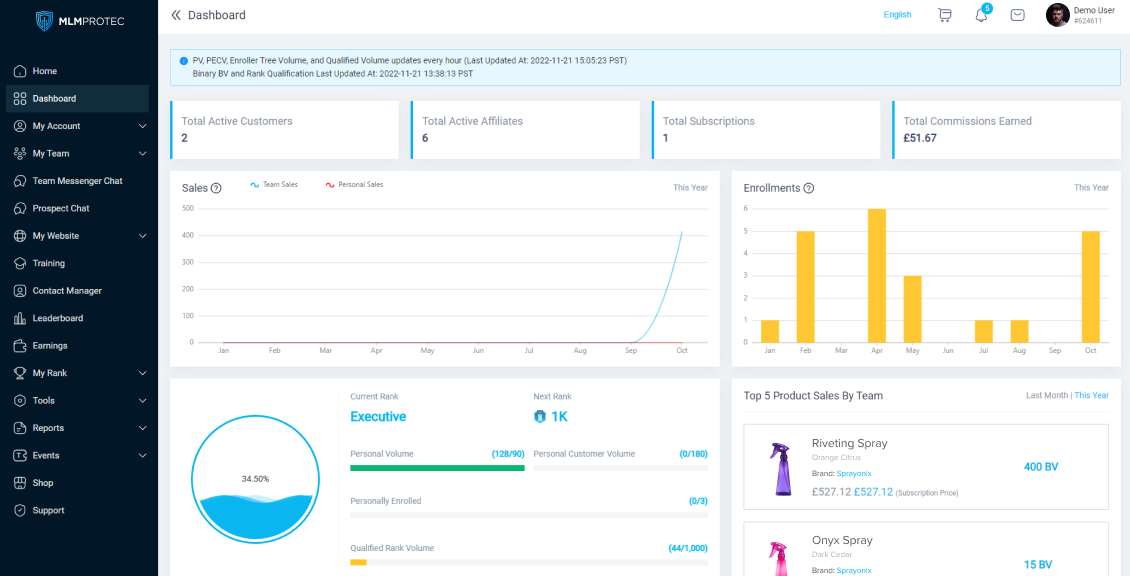Click the green Personal Volume progress bar
This screenshot has height=576, width=1130.
tap(436, 467)
